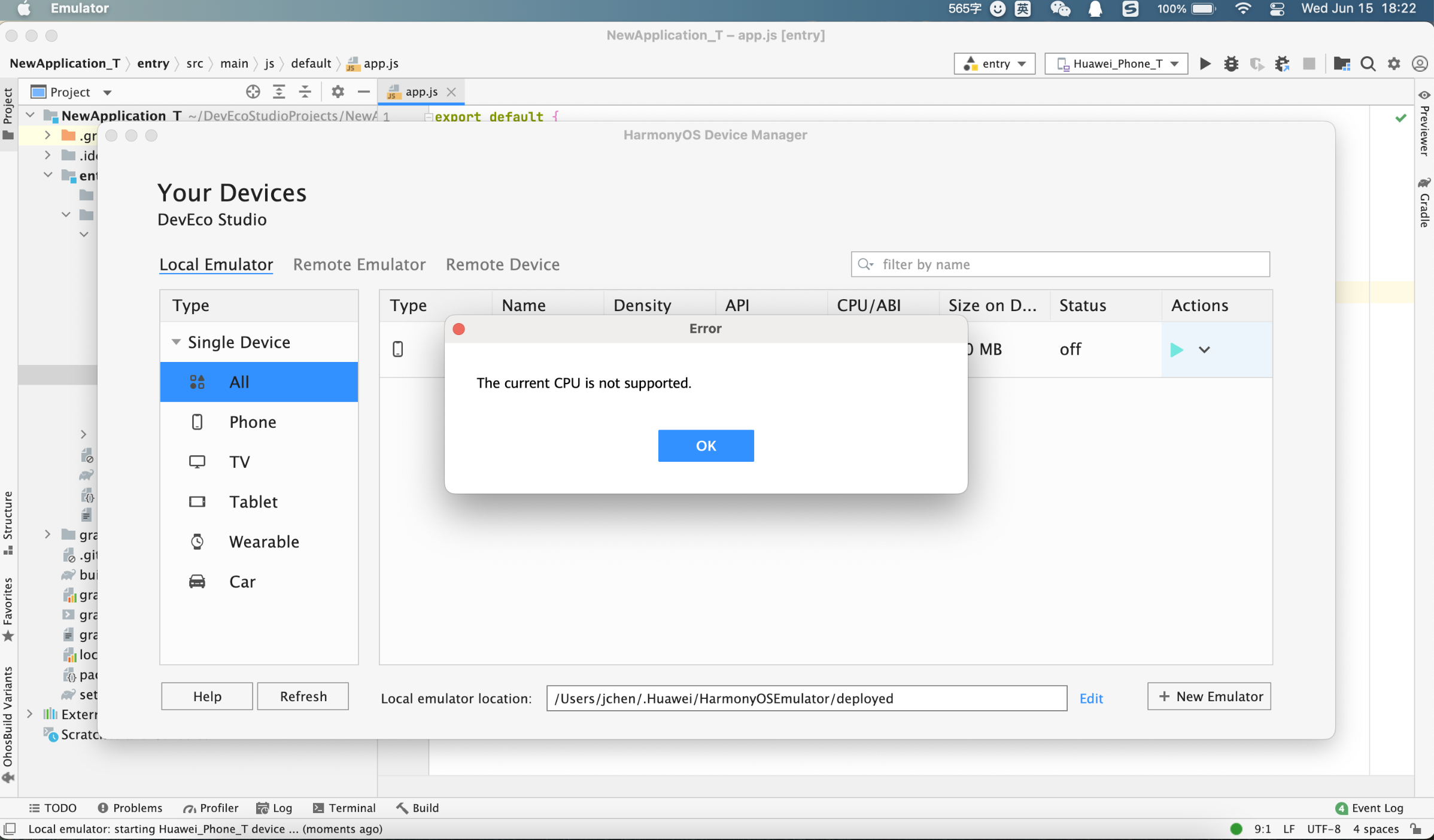Screen dimensions: 1434x840
Task: Select All device type
Action: pos(259,382)
